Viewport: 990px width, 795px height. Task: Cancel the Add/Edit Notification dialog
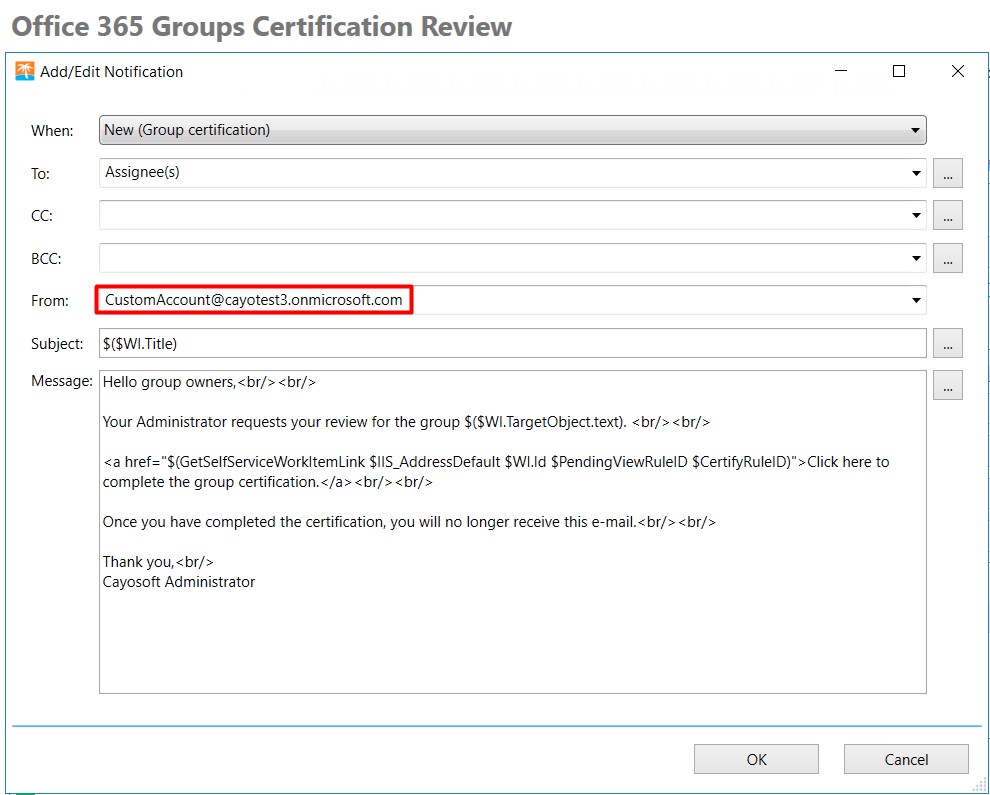(x=906, y=759)
